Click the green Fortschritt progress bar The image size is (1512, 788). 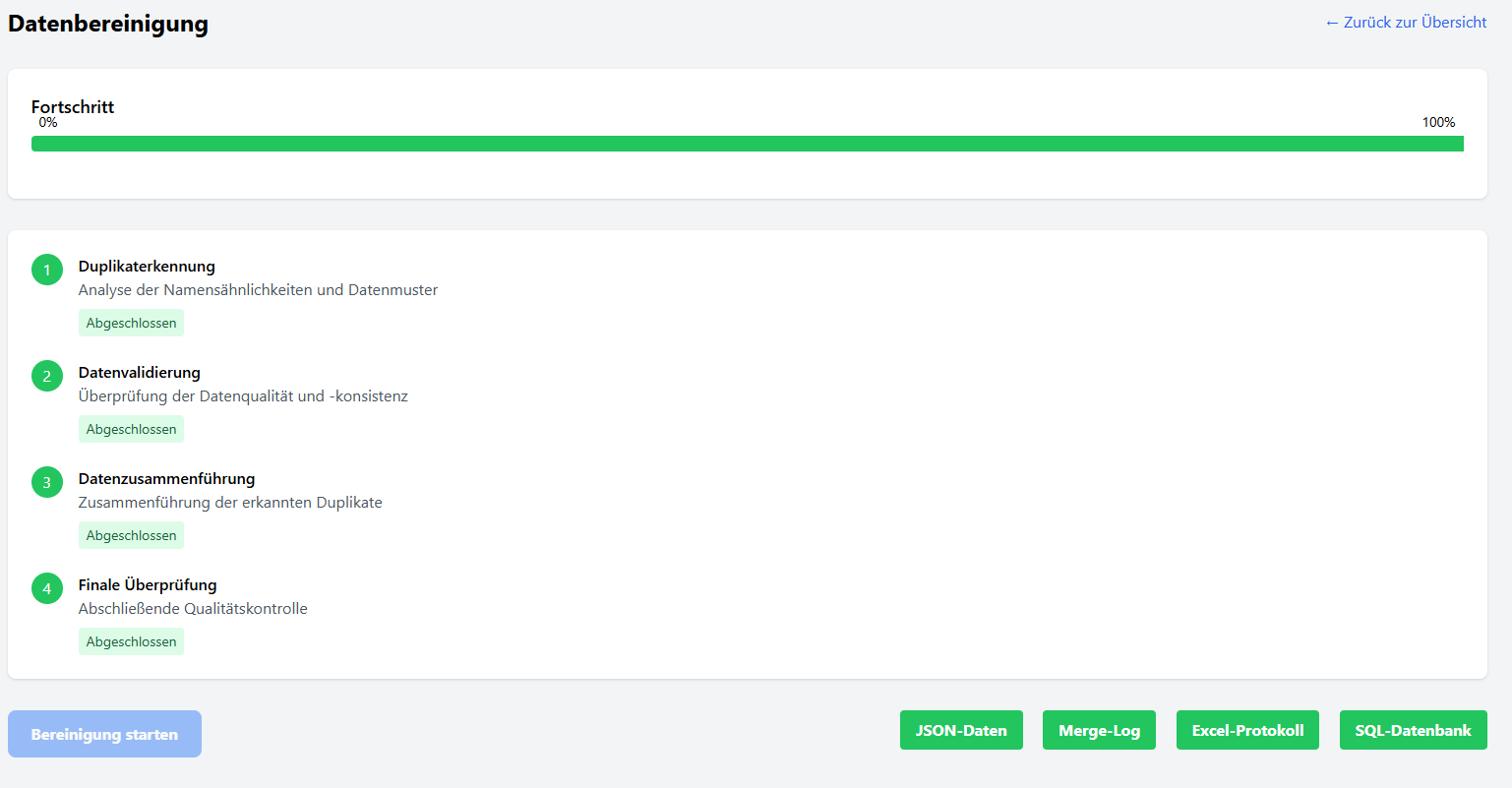pyautogui.click(x=747, y=144)
